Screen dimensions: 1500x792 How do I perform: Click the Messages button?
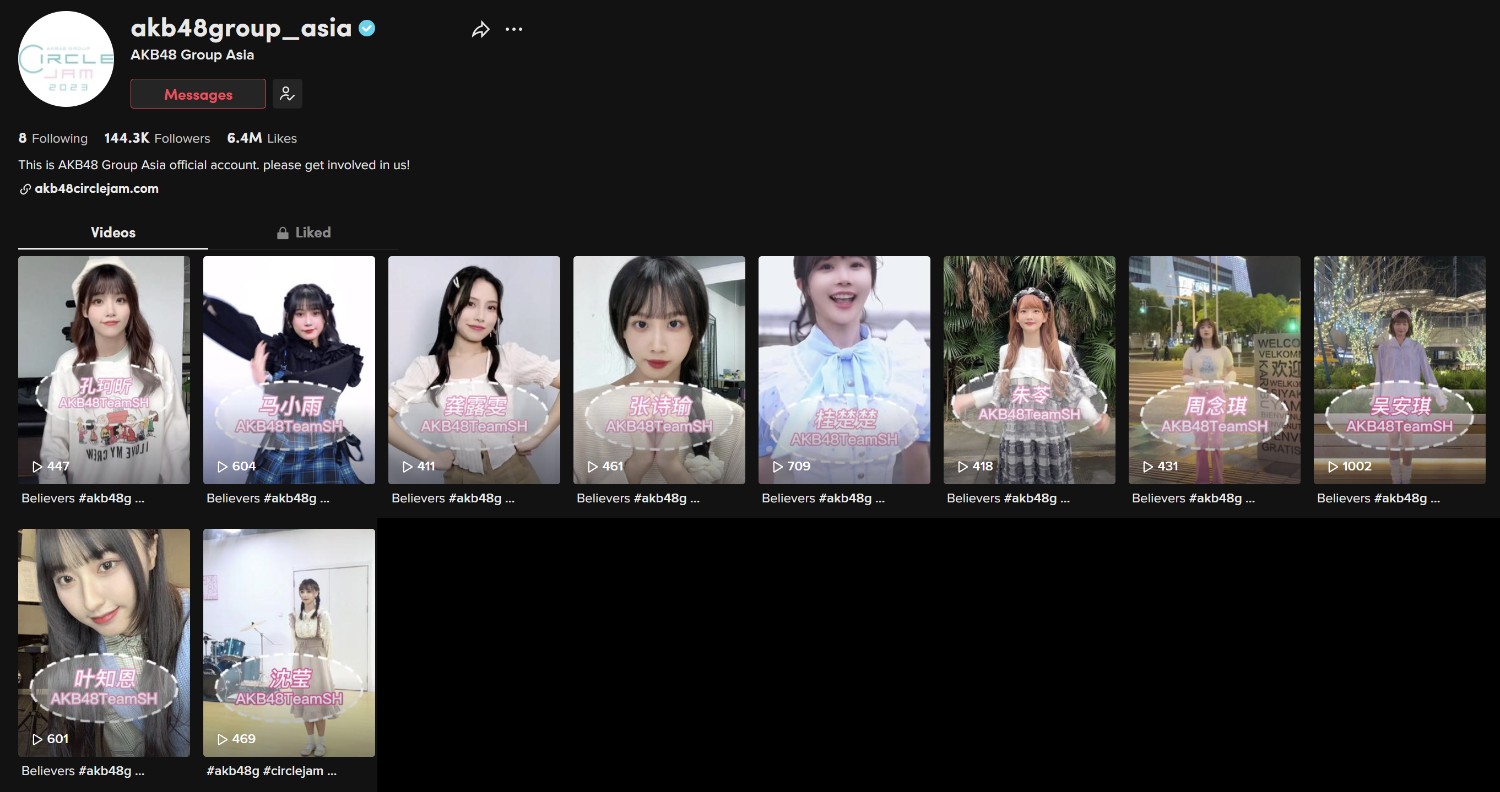198,94
